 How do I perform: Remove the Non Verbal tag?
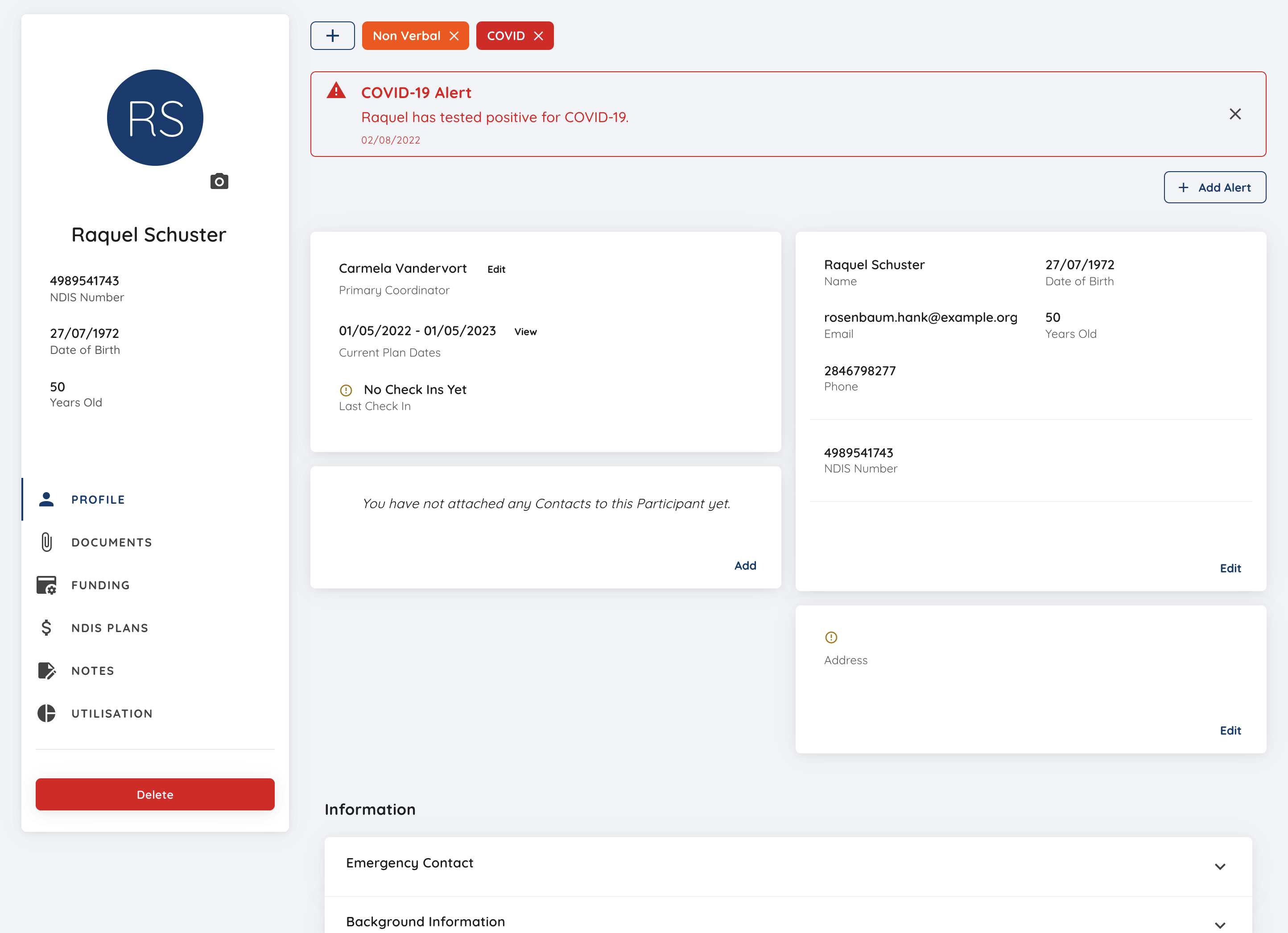454,36
